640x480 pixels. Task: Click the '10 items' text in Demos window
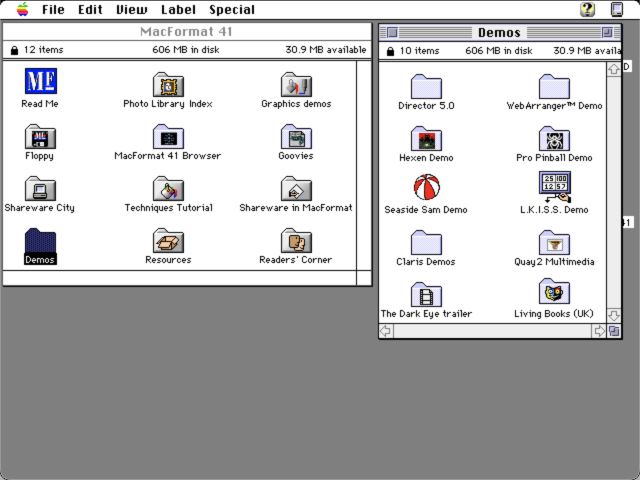[x=419, y=51]
